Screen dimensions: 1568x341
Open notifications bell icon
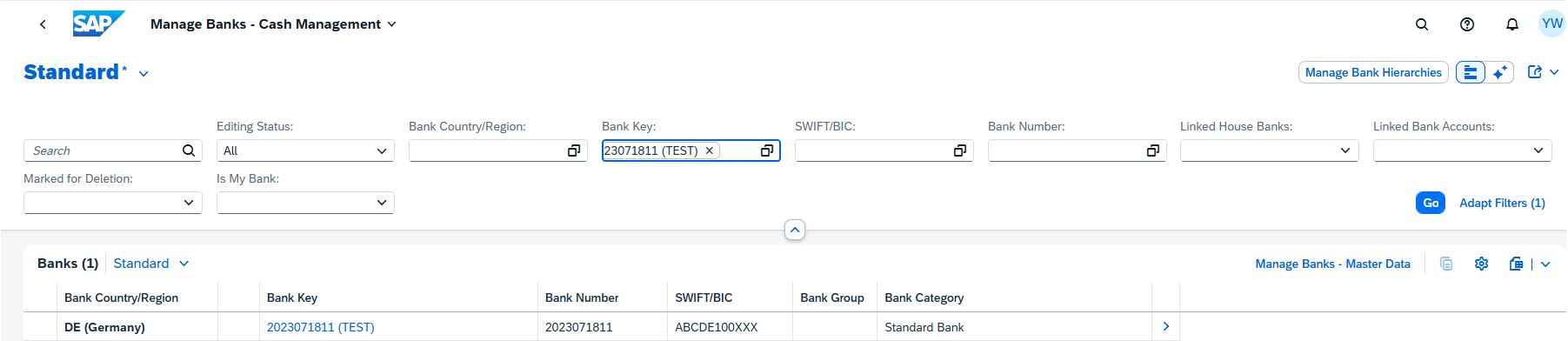click(x=1512, y=24)
